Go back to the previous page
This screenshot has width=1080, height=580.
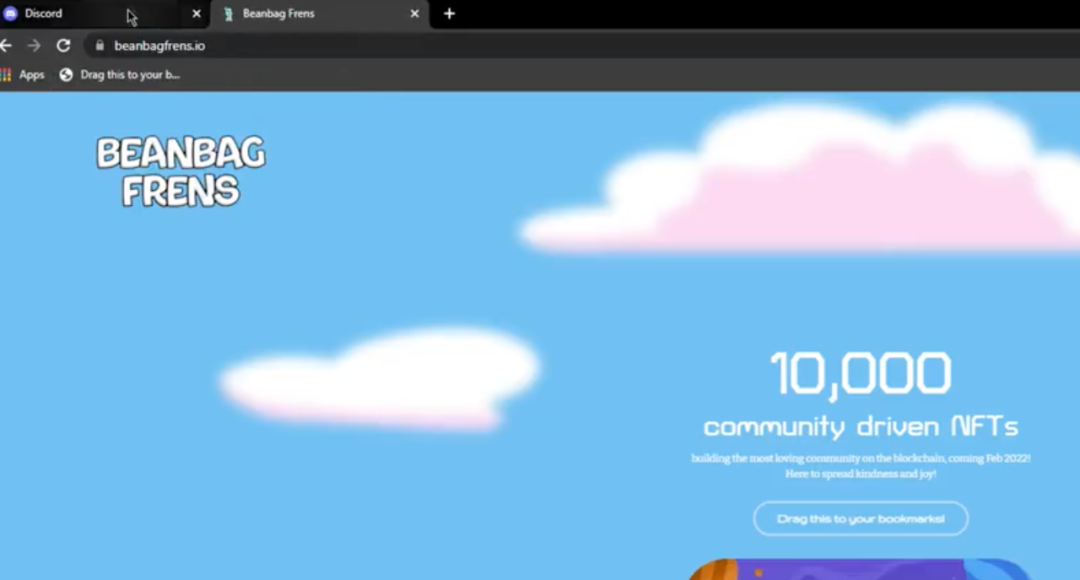[x=6, y=45]
